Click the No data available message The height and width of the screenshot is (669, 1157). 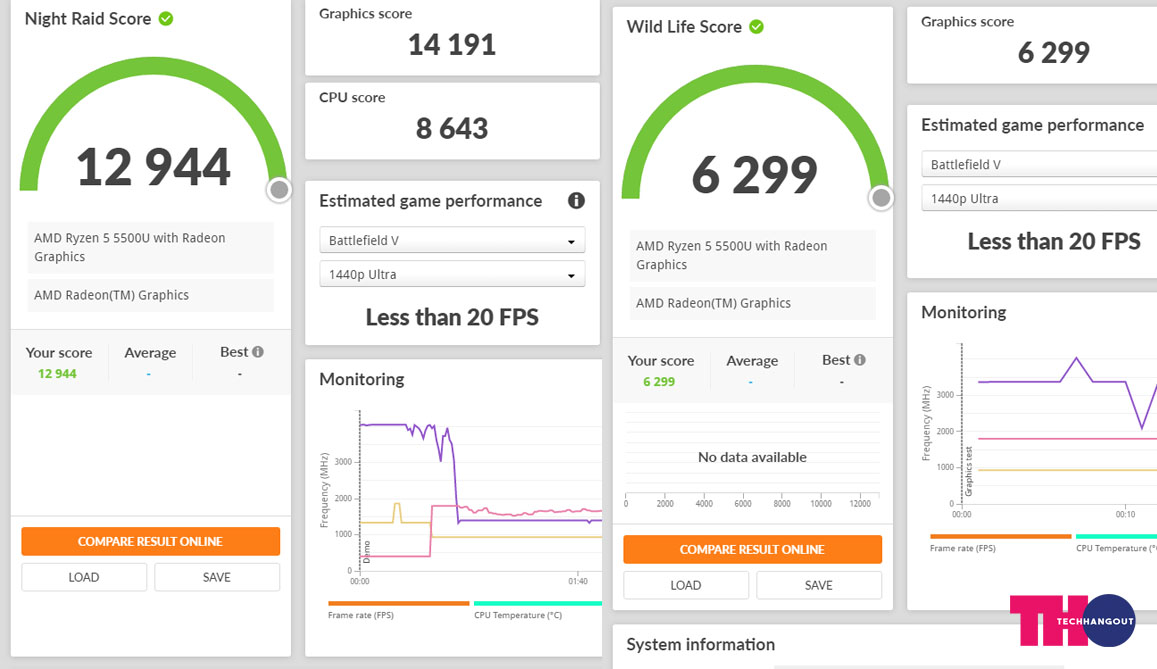click(752, 457)
